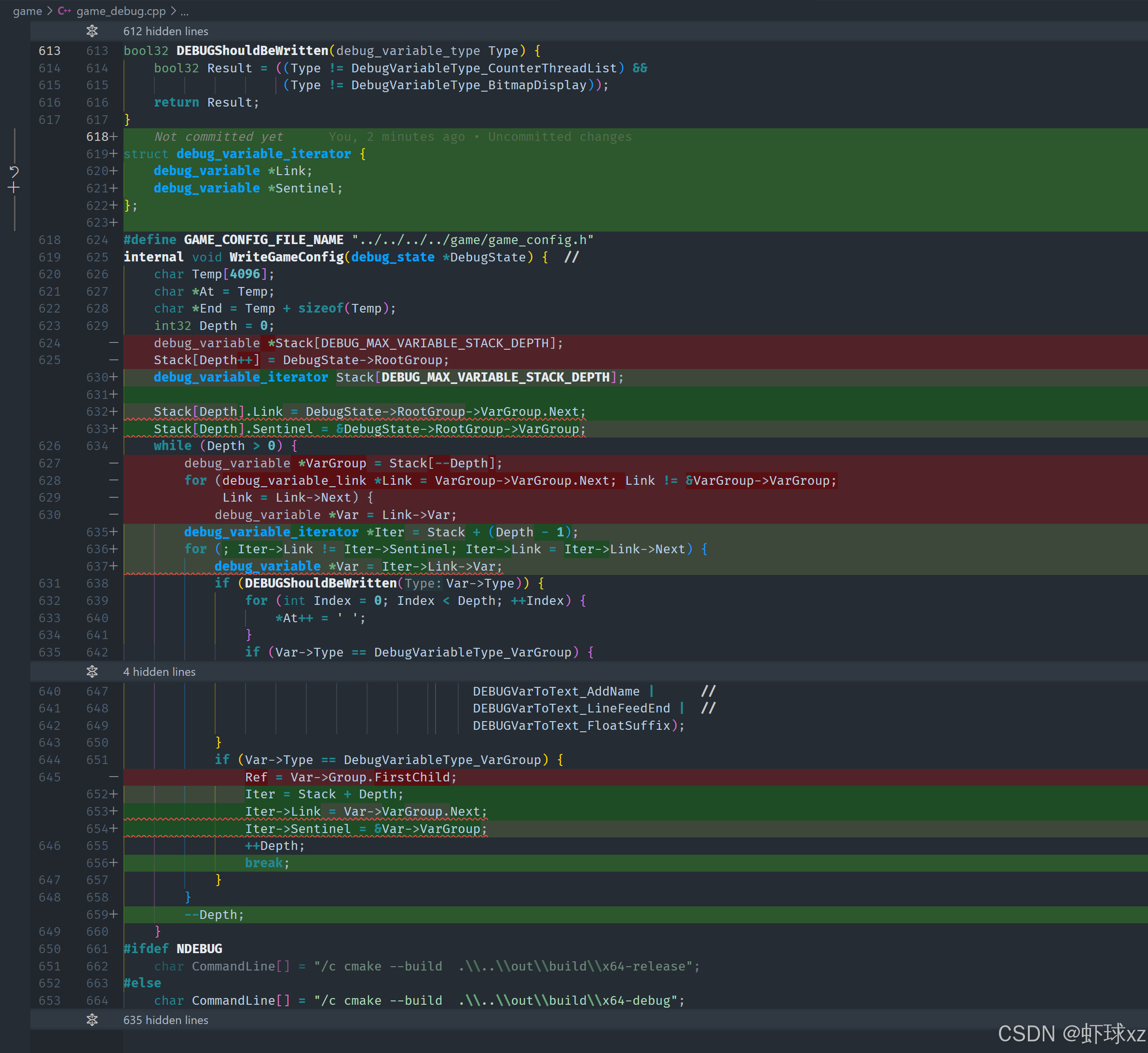Screen dimensions: 1148x1053
Task: Click the WriteGameConfig function name
Action: coord(286,257)
